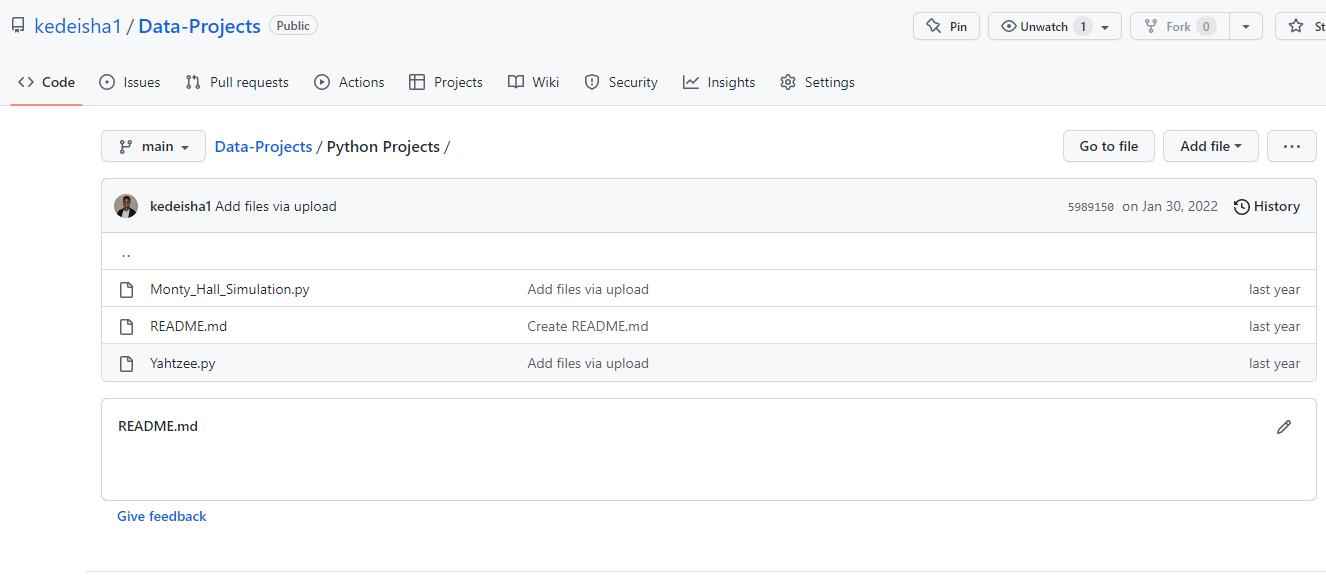
Task: Click the README.md preview heading
Action: [158, 426]
